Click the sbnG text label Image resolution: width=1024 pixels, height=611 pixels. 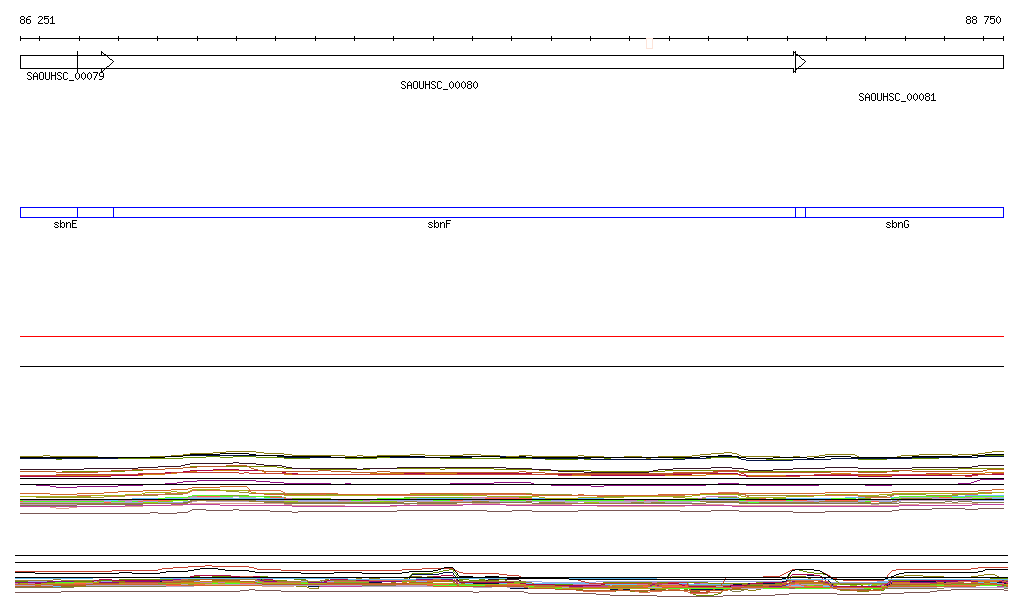897,225
